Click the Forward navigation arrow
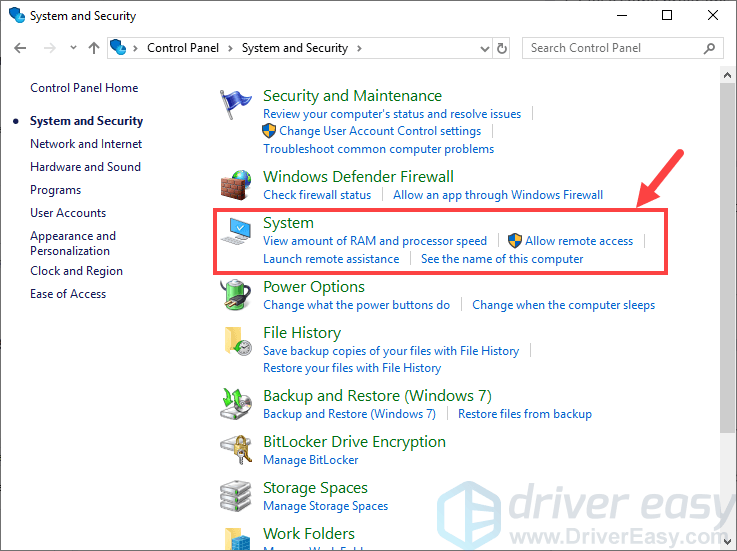 [49, 48]
